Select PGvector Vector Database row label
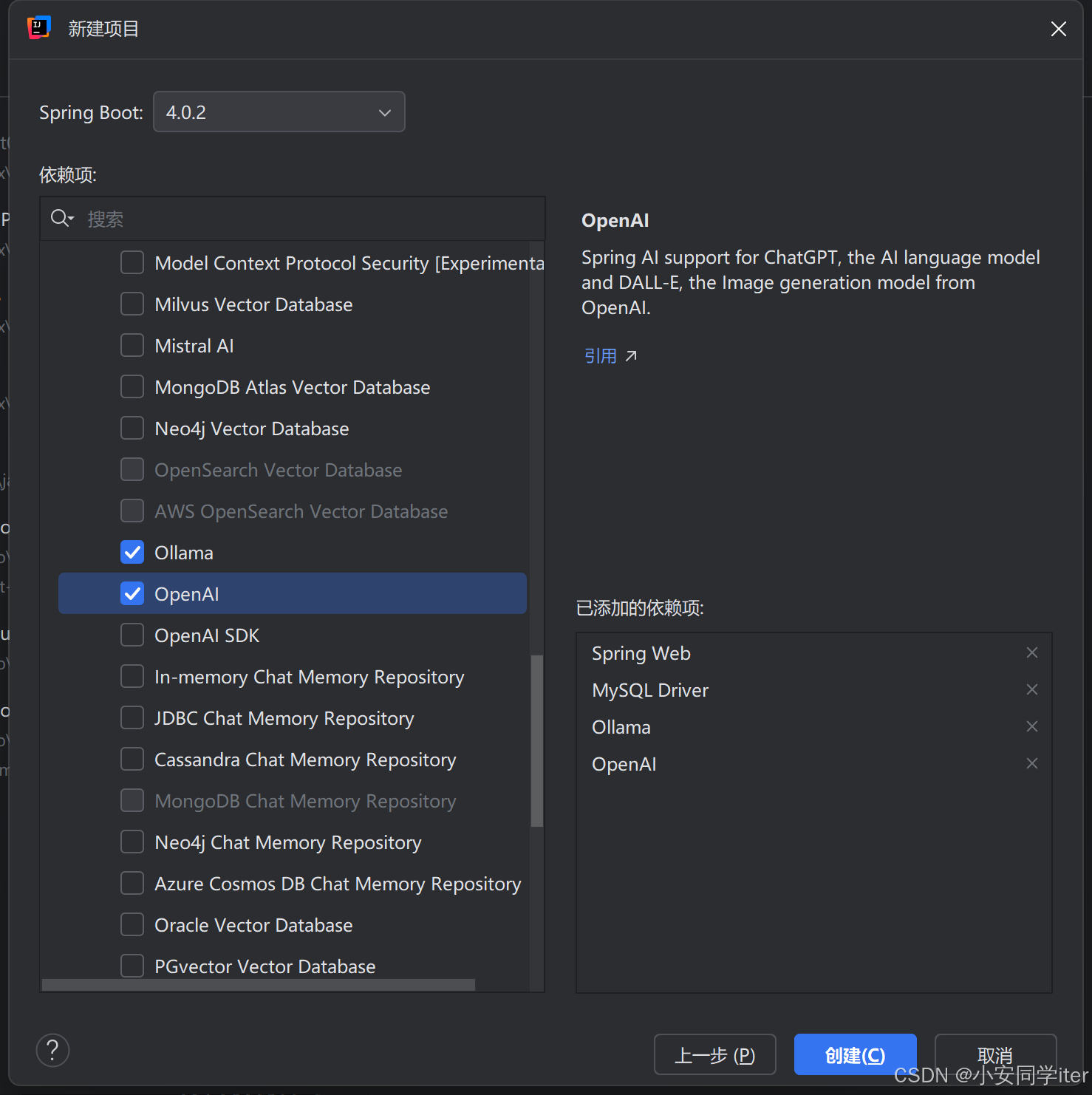1092x1095 pixels. (x=265, y=966)
